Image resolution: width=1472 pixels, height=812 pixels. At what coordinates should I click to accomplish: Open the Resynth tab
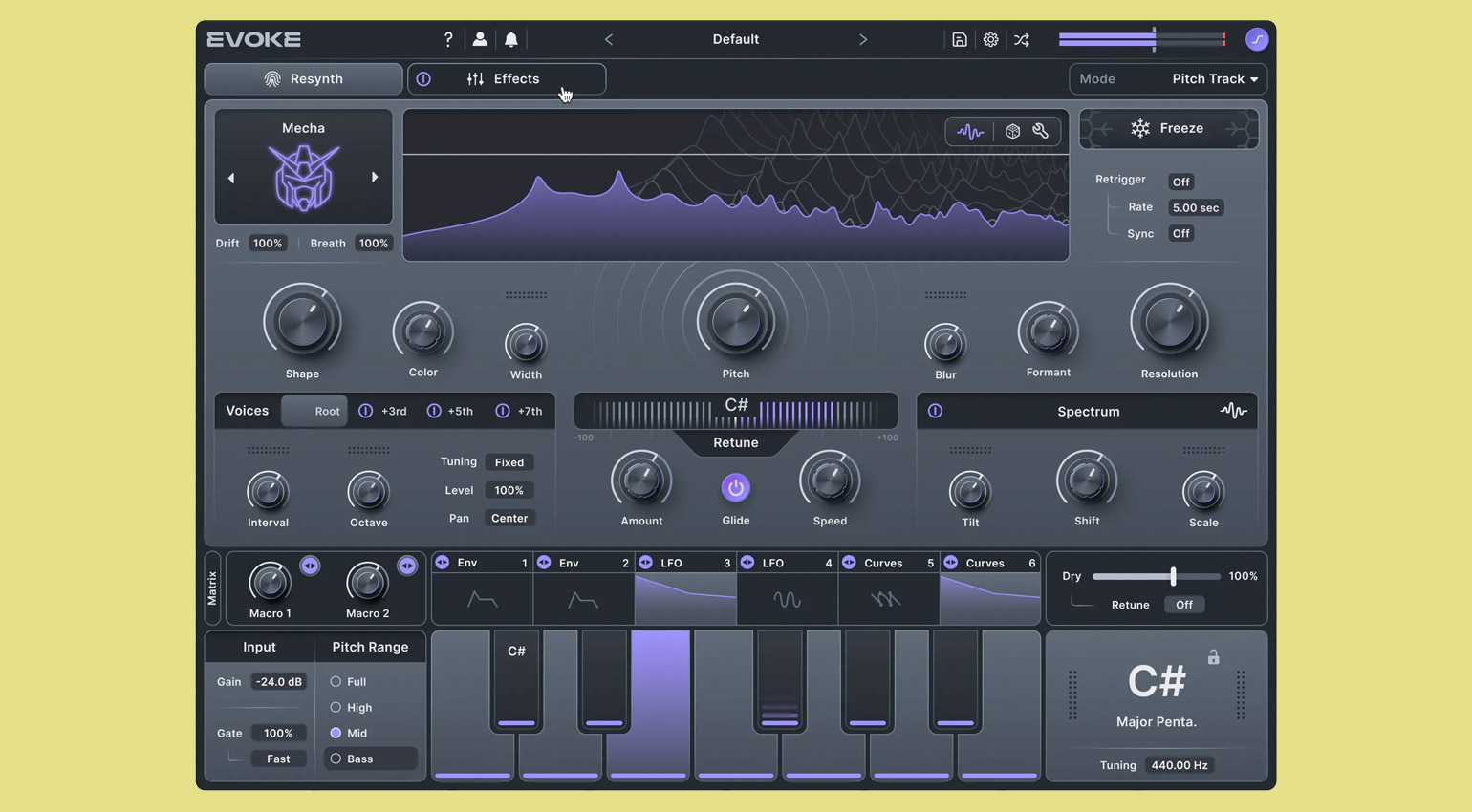tap(303, 79)
